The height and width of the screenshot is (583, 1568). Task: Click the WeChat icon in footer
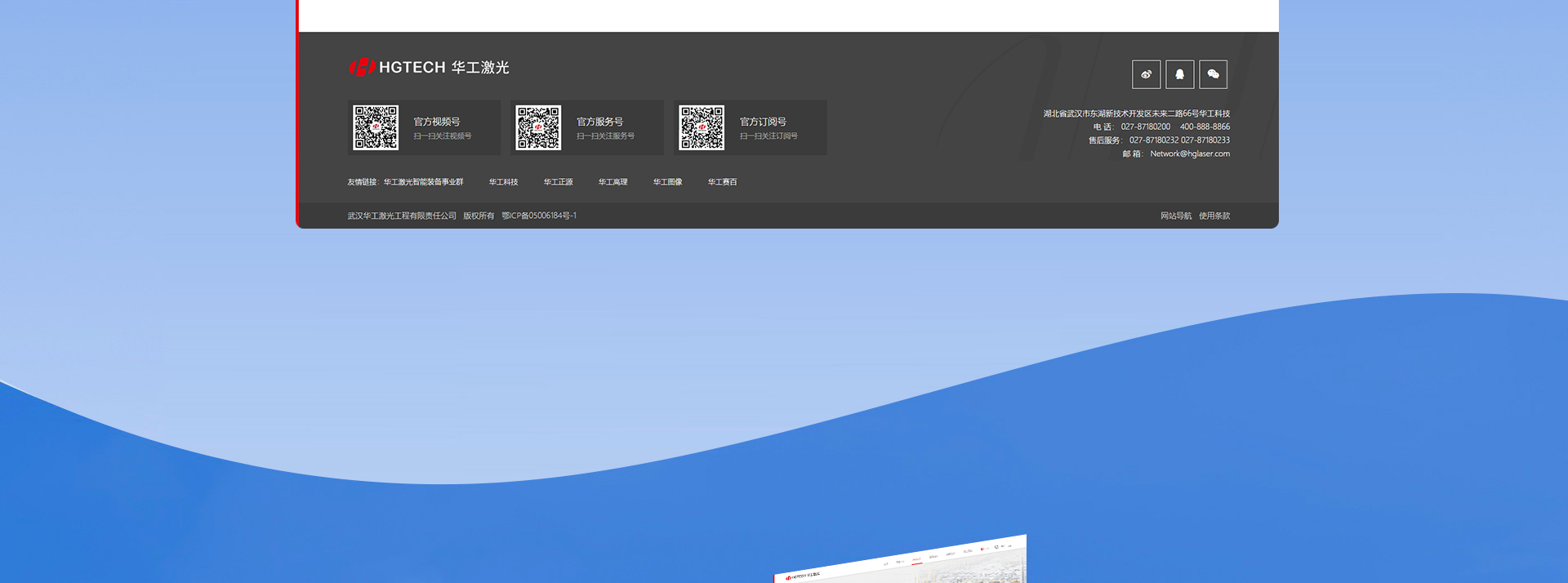pyautogui.click(x=1213, y=74)
